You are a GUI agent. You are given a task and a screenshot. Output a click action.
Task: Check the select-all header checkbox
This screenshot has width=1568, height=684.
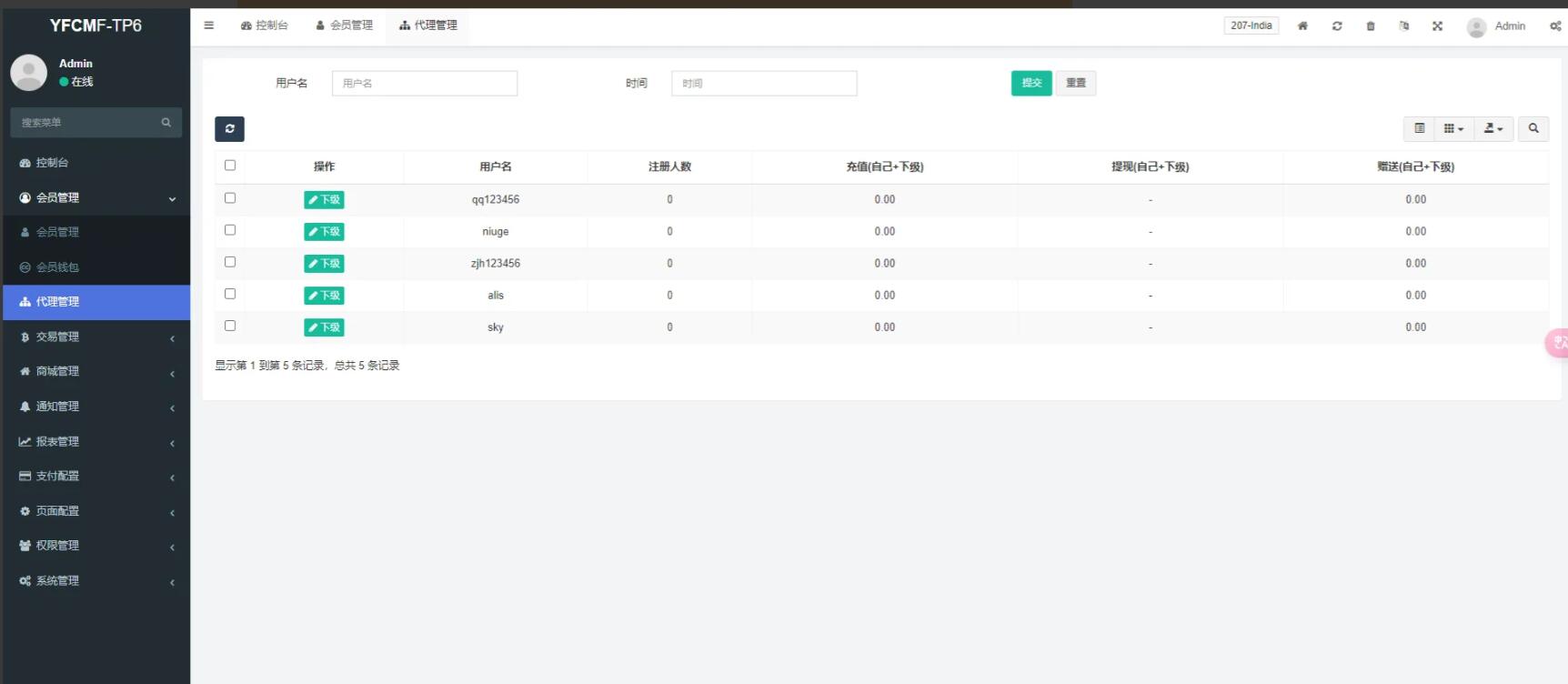click(x=230, y=166)
